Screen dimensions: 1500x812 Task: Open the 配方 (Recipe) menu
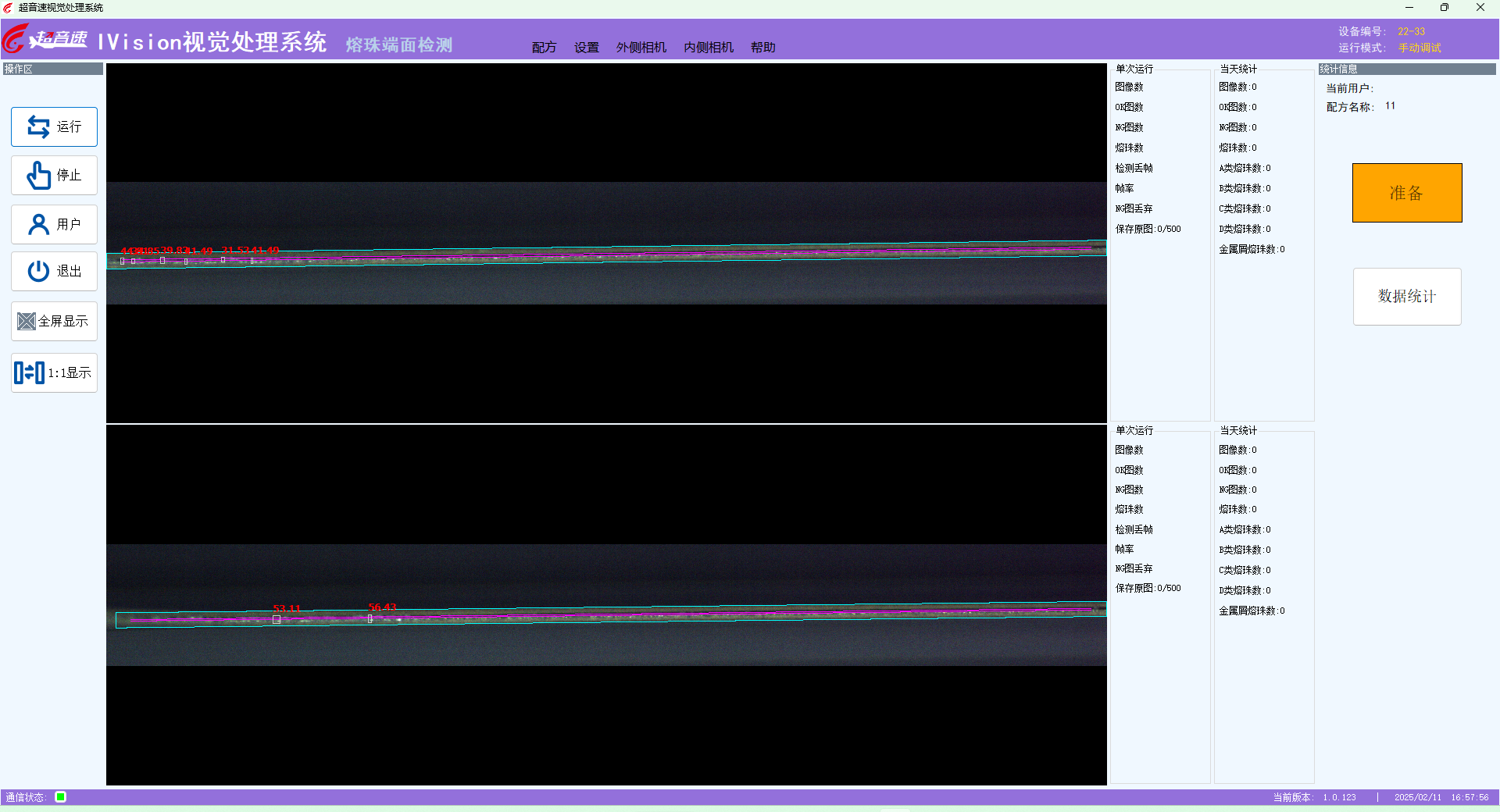click(544, 48)
